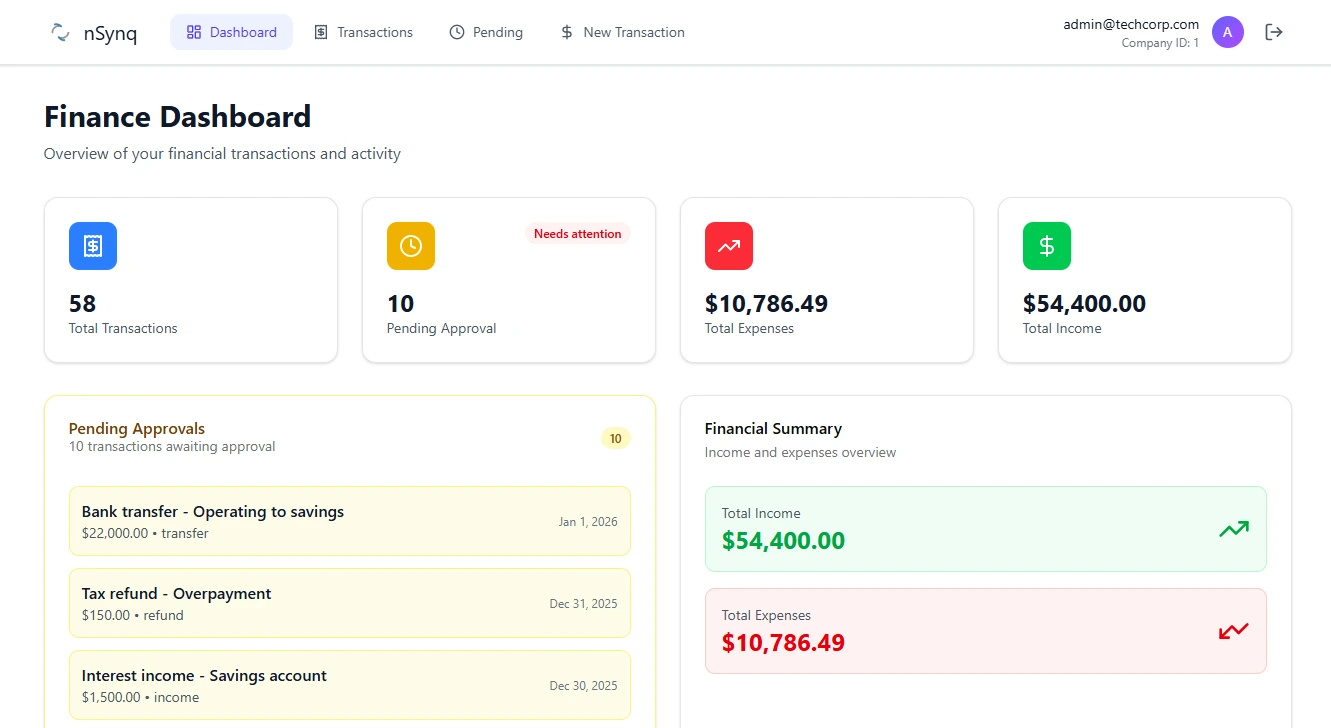This screenshot has width=1331, height=728.
Task: Click the green dollar icon on Total Income card
Action: point(1046,246)
